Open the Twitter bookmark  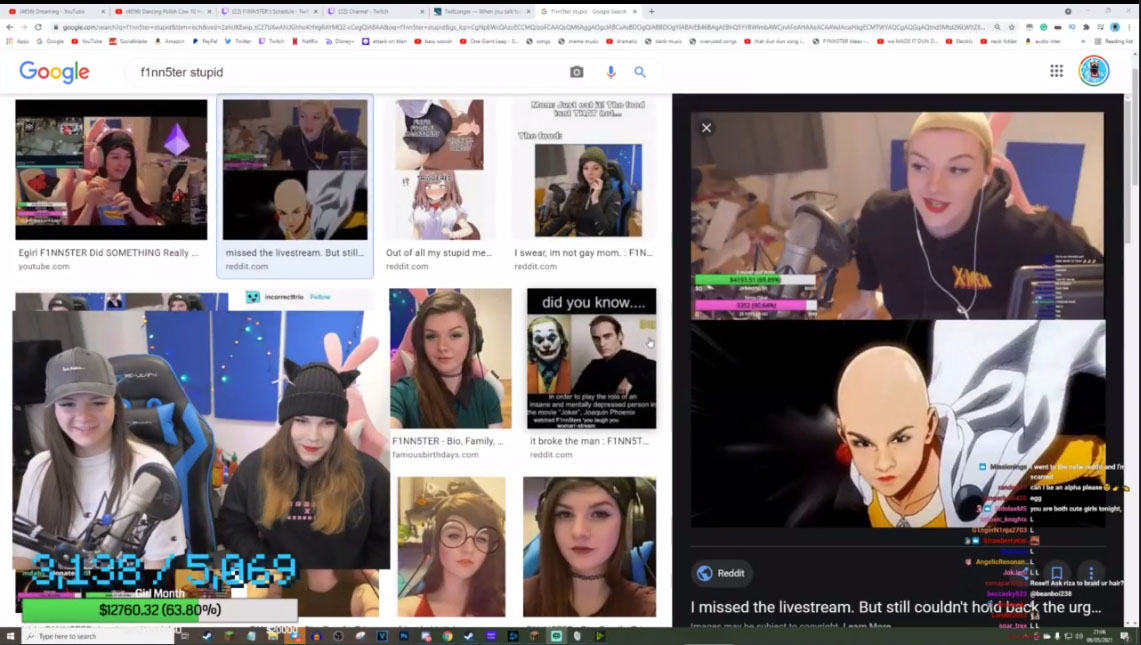[238, 41]
